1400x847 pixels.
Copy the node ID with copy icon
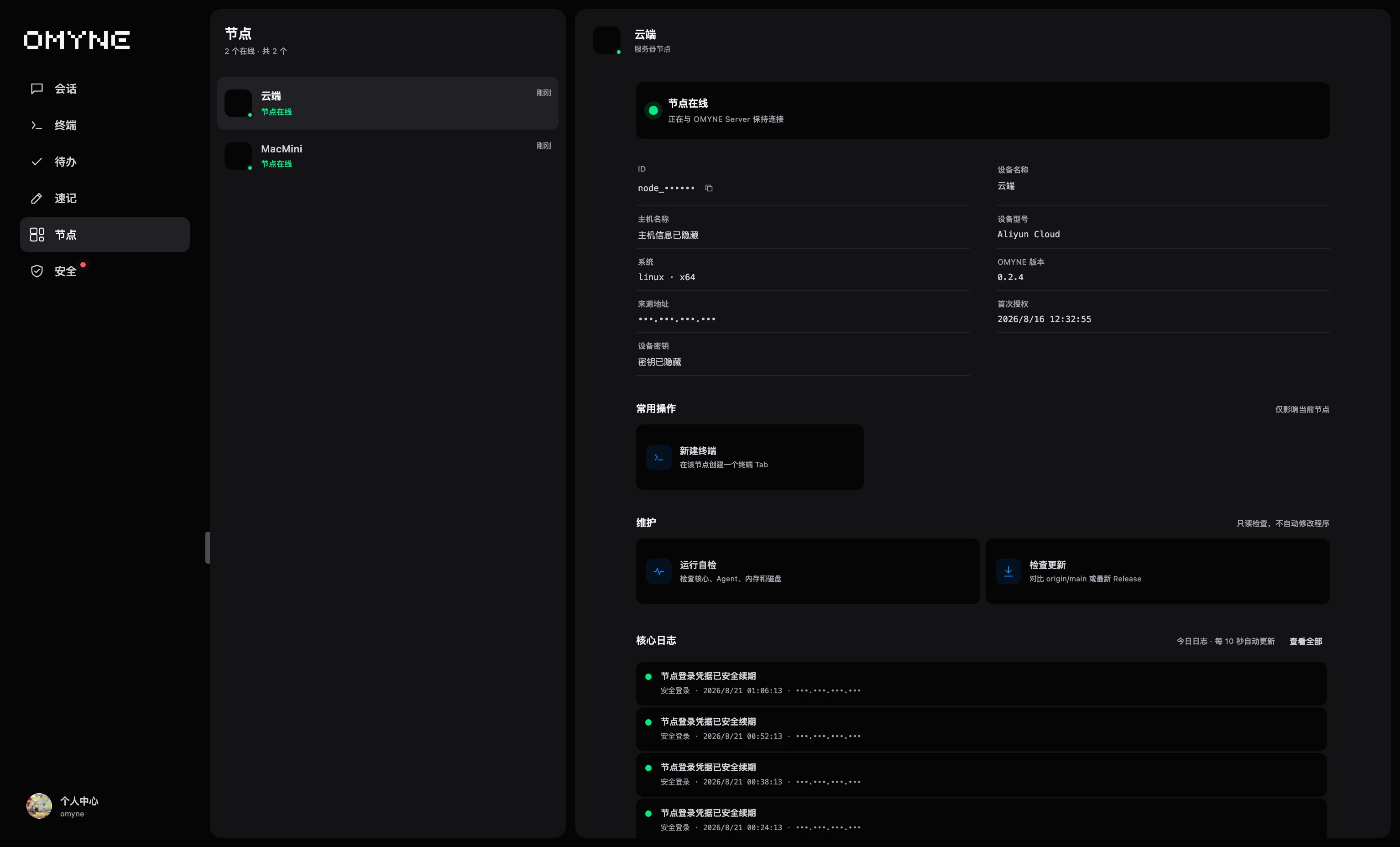tap(709, 188)
